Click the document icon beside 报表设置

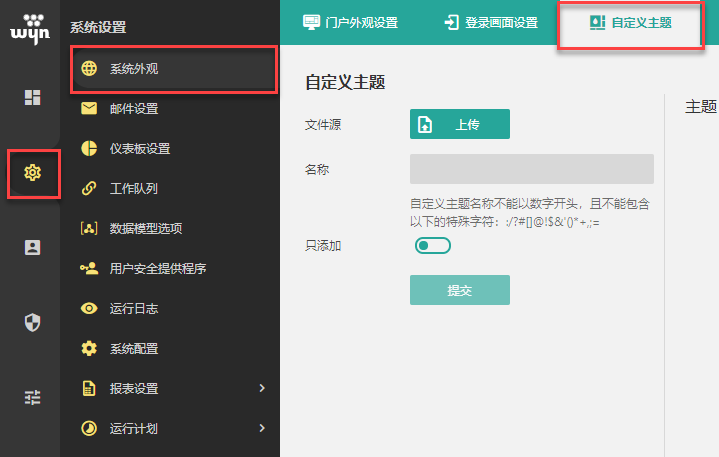pos(89,388)
